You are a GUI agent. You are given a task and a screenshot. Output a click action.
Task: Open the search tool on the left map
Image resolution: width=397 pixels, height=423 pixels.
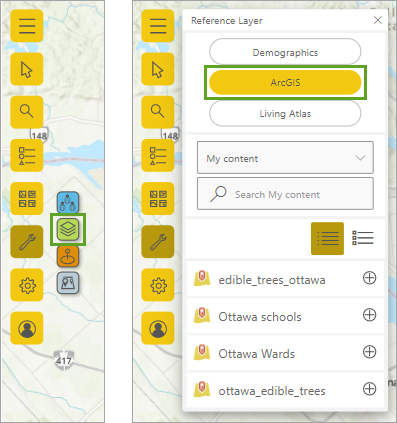coord(27,112)
